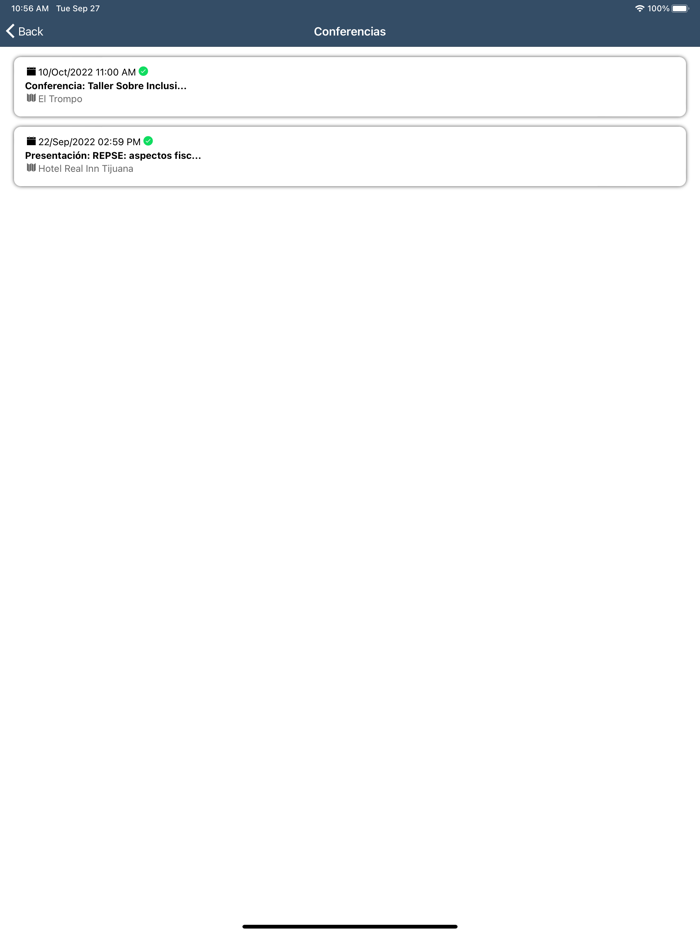Select the El Trompo location text
Screen dimensions: 700x934
60,99
